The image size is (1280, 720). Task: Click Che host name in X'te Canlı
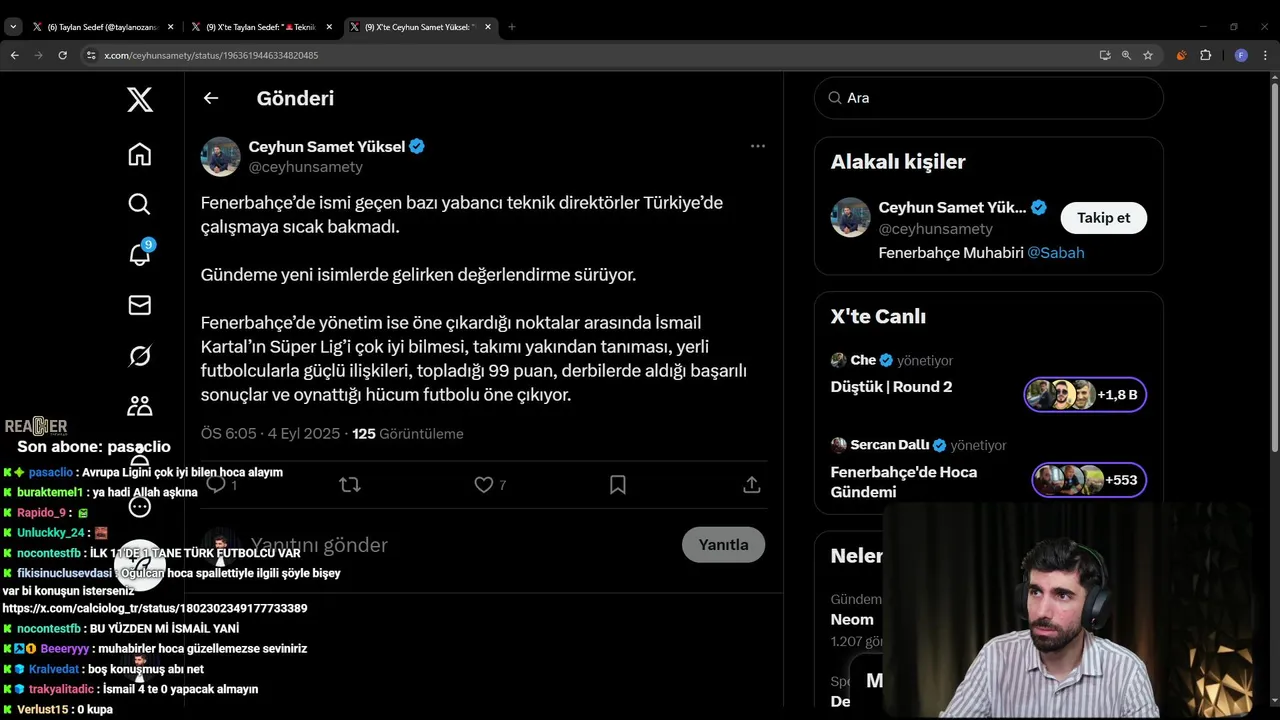click(x=863, y=360)
